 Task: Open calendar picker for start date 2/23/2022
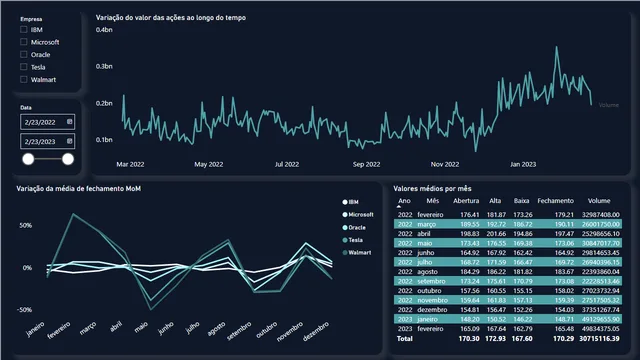pyautogui.click(x=69, y=122)
